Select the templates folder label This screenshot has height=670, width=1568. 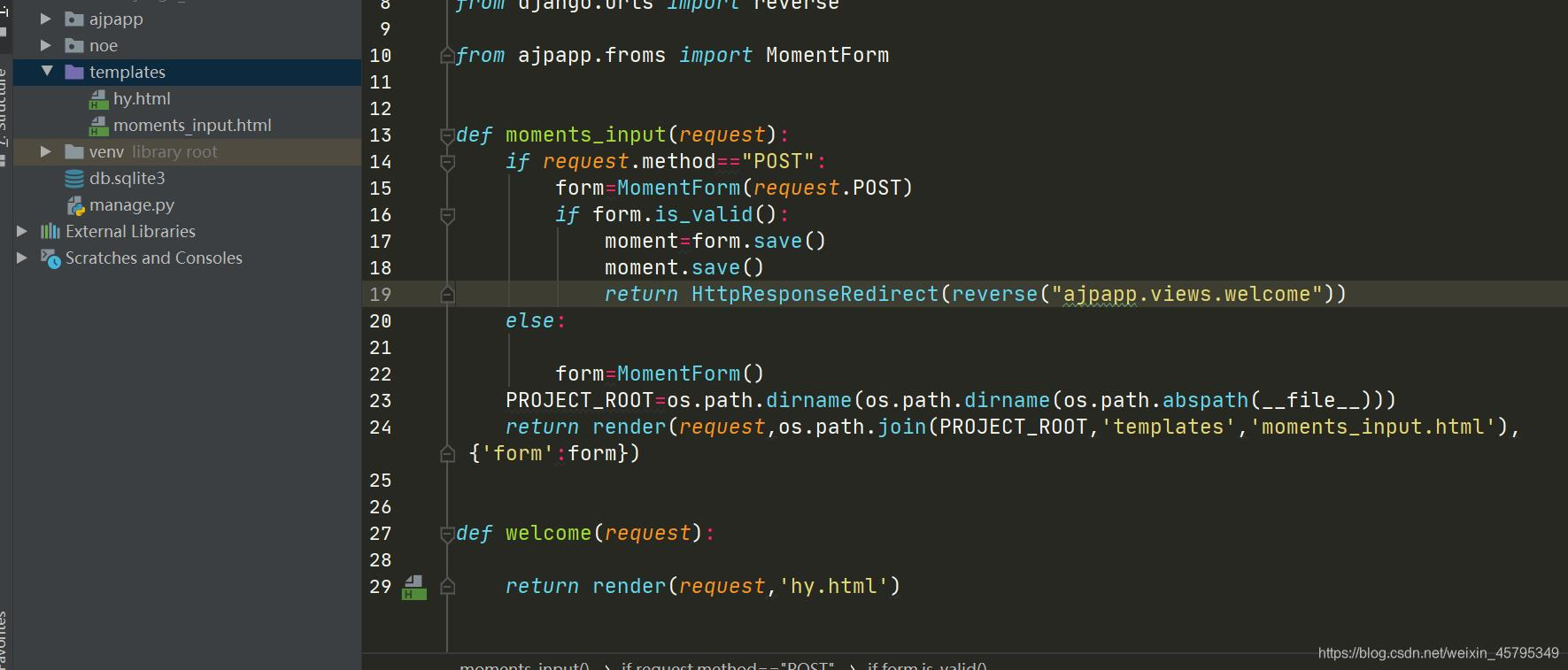tap(127, 72)
